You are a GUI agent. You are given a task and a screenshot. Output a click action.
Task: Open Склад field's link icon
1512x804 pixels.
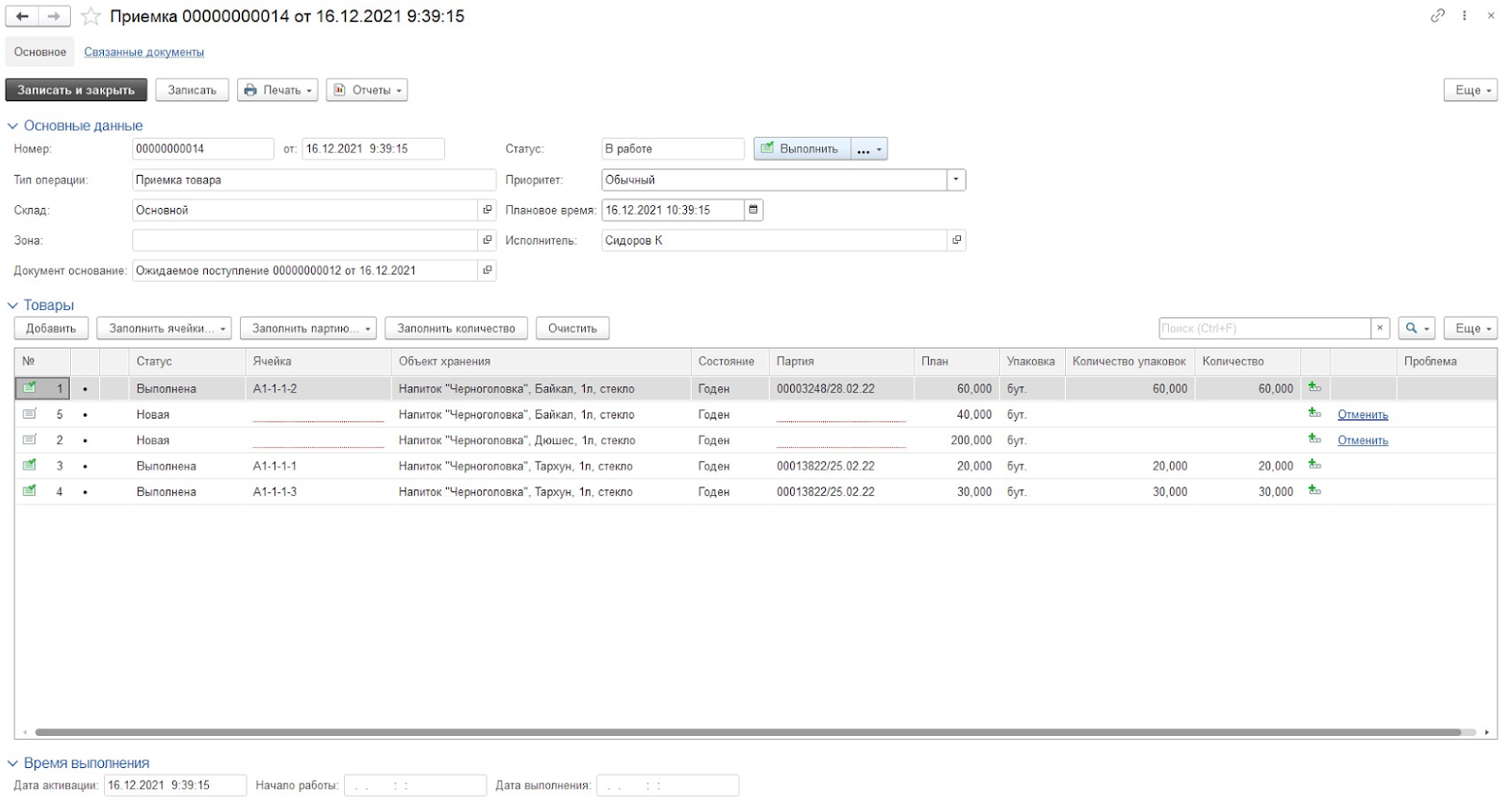click(x=488, y=210)
